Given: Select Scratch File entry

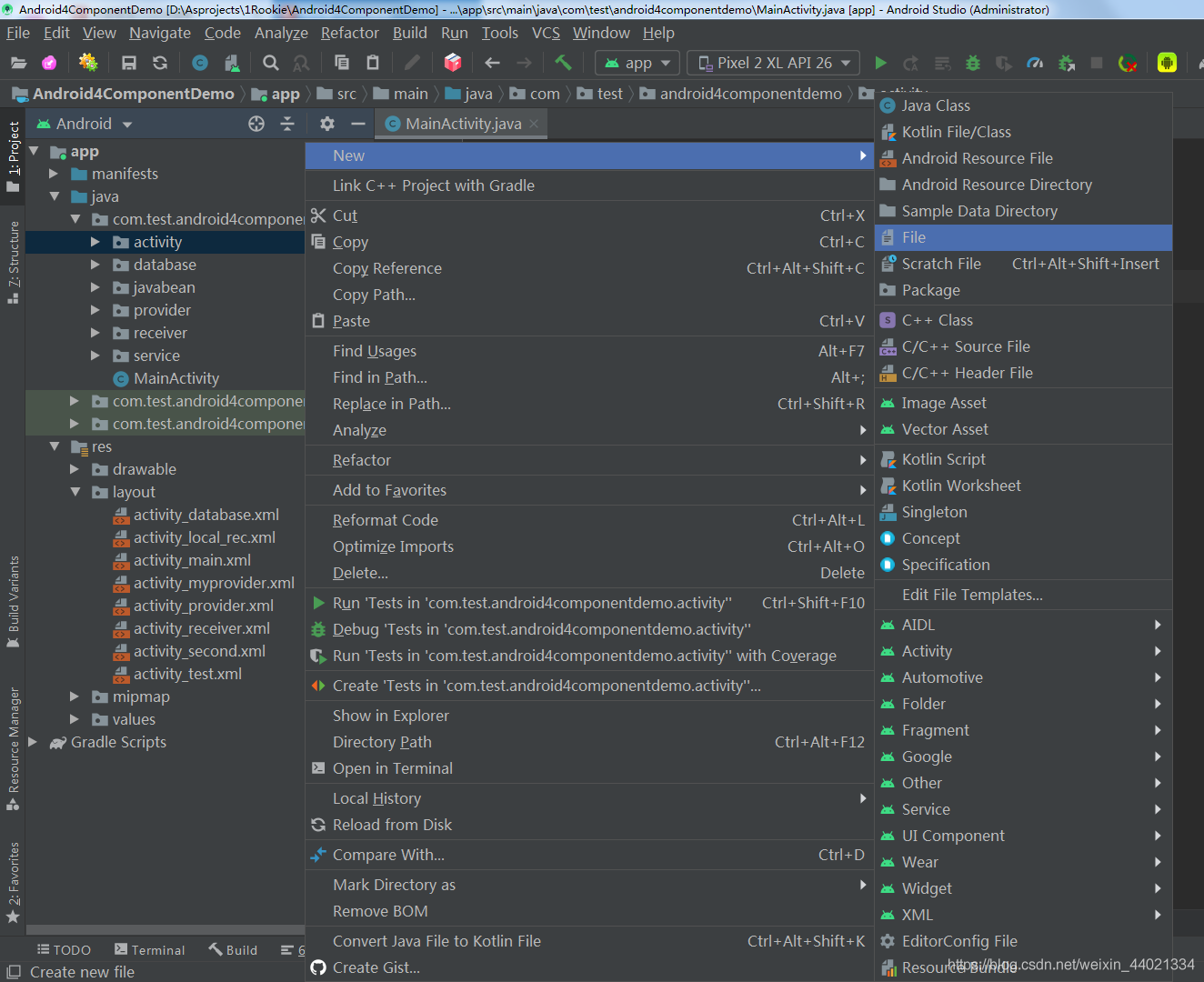Looking at the screenshot, I should pos(1023,264).
